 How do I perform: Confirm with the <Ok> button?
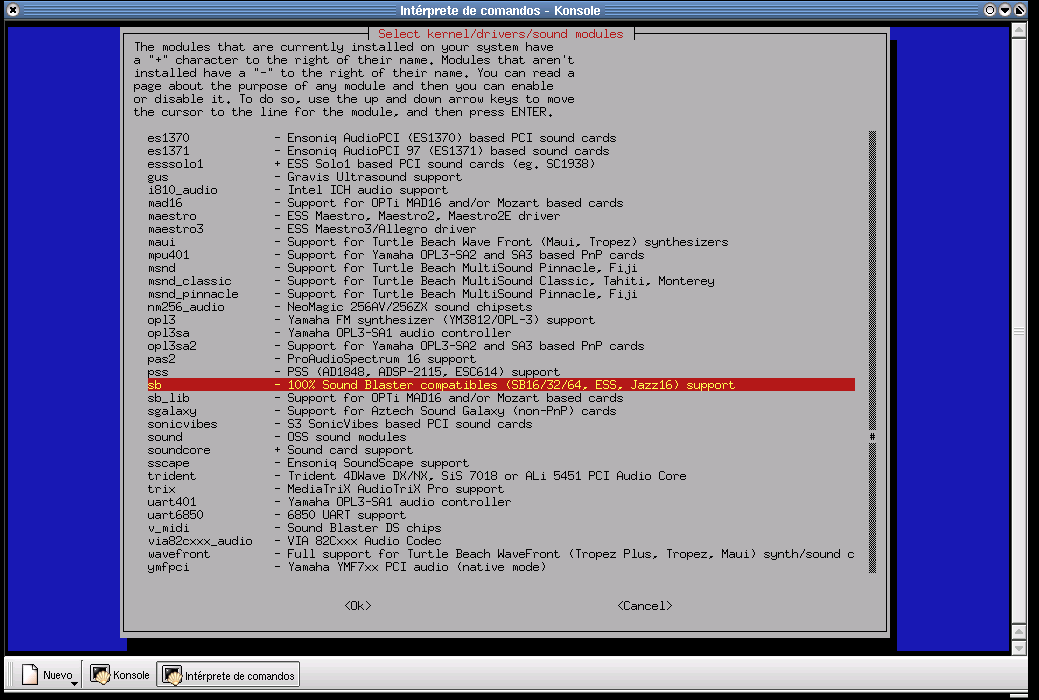click(x=358, y=606)
